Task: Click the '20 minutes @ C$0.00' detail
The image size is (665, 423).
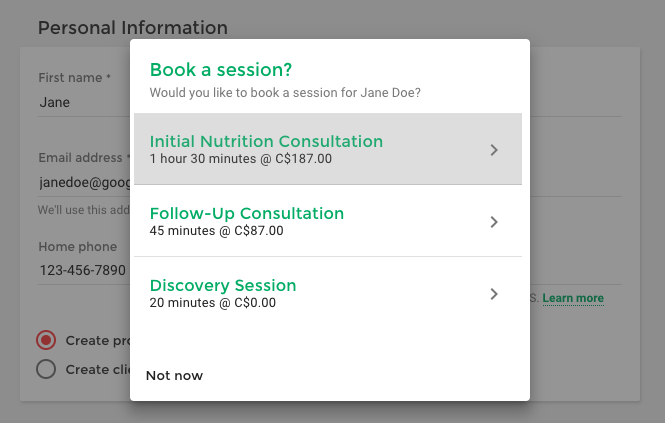Action: 212,303
